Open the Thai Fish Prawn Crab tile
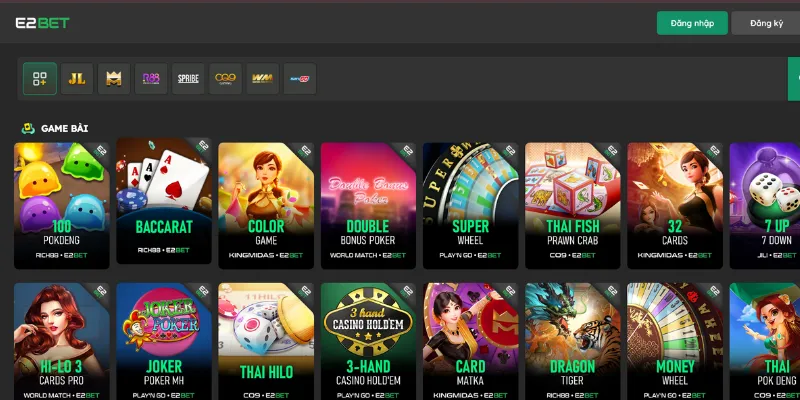Image resolution: width=800 pixels, height=400 pixels. click(x=573, y=206)
